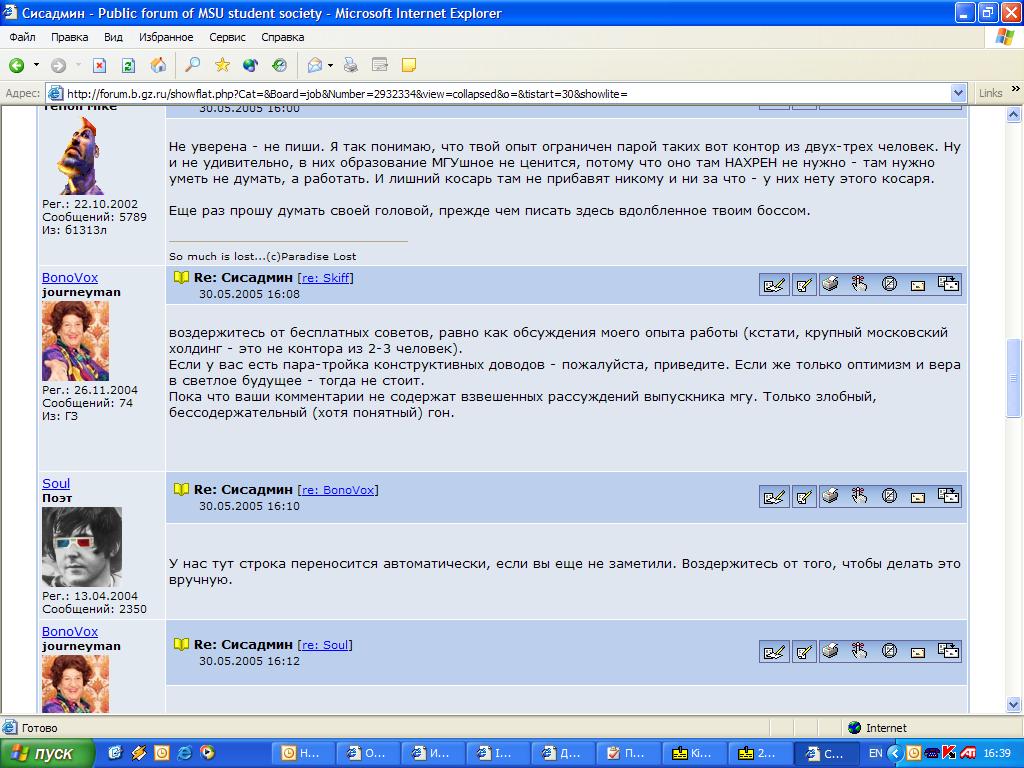
Task: Click the address bar URL field
Action: click(x=507, y=93)
